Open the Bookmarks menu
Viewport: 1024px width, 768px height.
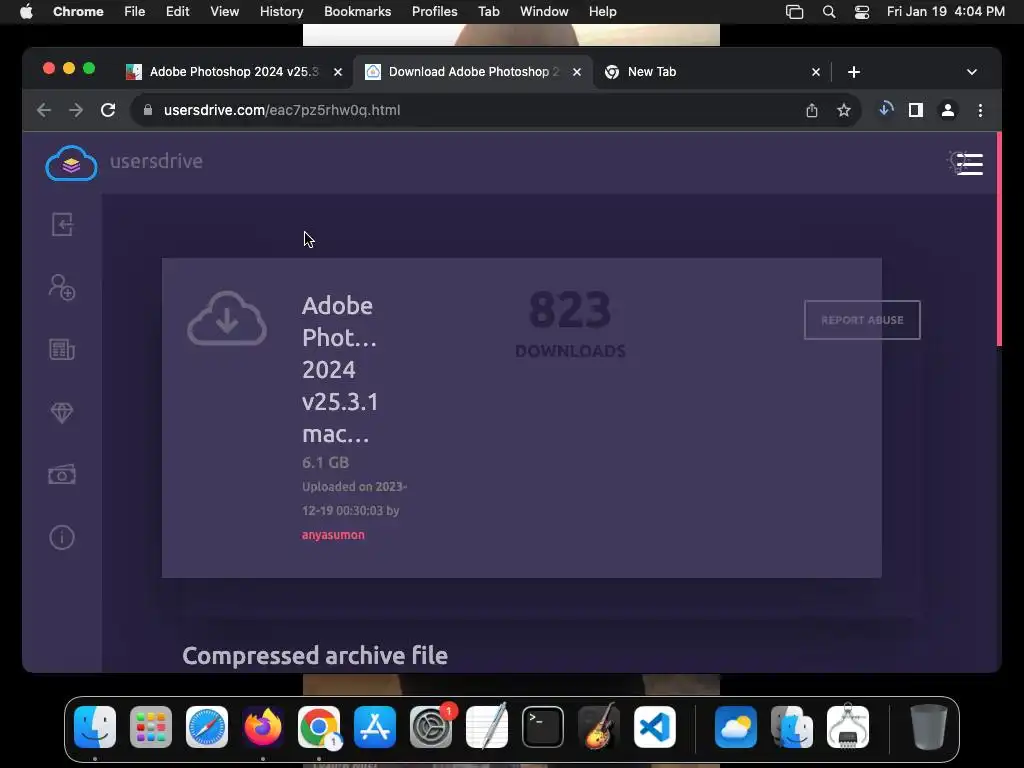click(357, 12)
